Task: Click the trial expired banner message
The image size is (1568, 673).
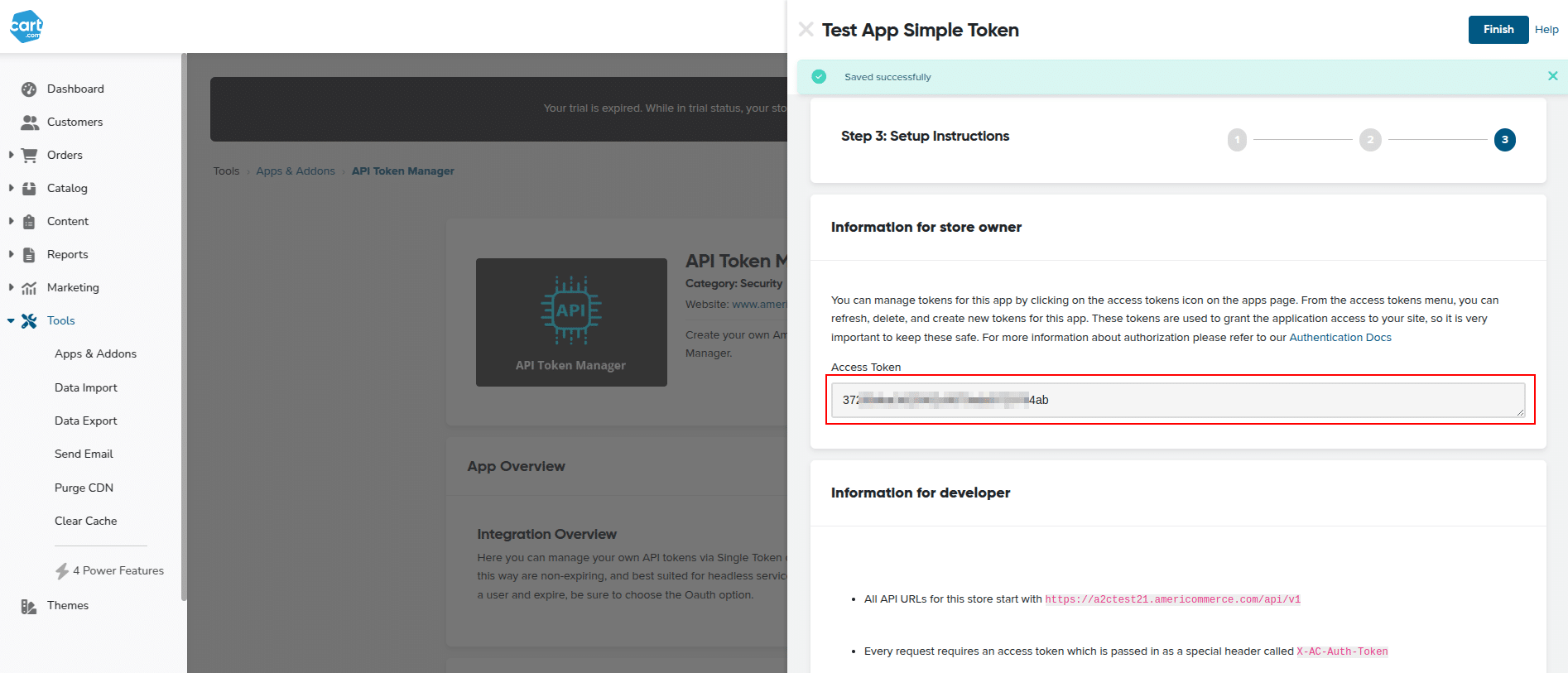Action: point(665,108)
